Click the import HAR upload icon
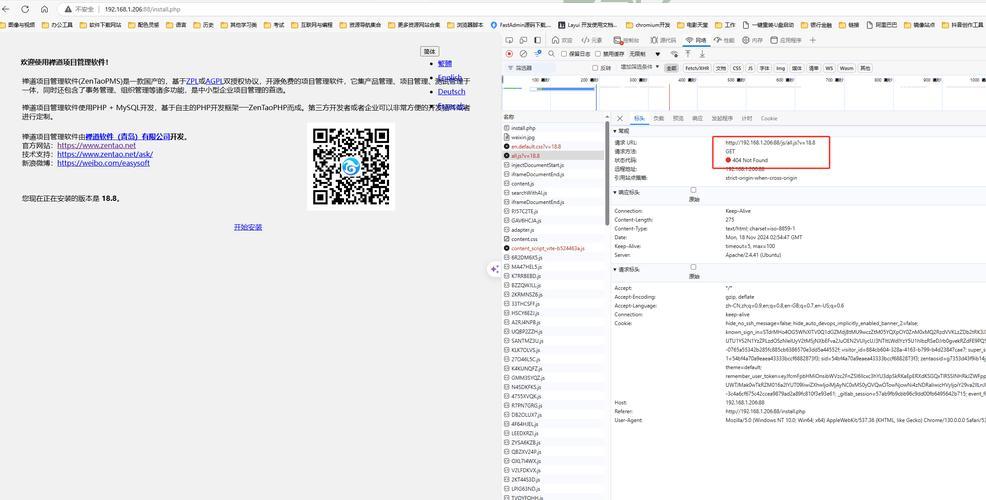The image size is (986, 500). (688, 54)
